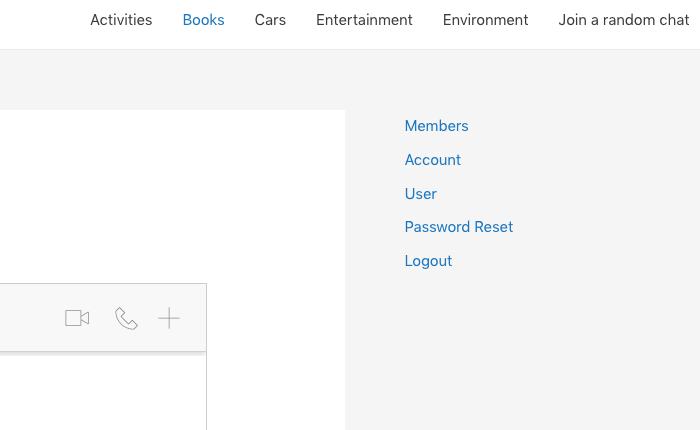700x430 pixels.
Task: Open the Entertainment navigation item
Action: [364, 20]
